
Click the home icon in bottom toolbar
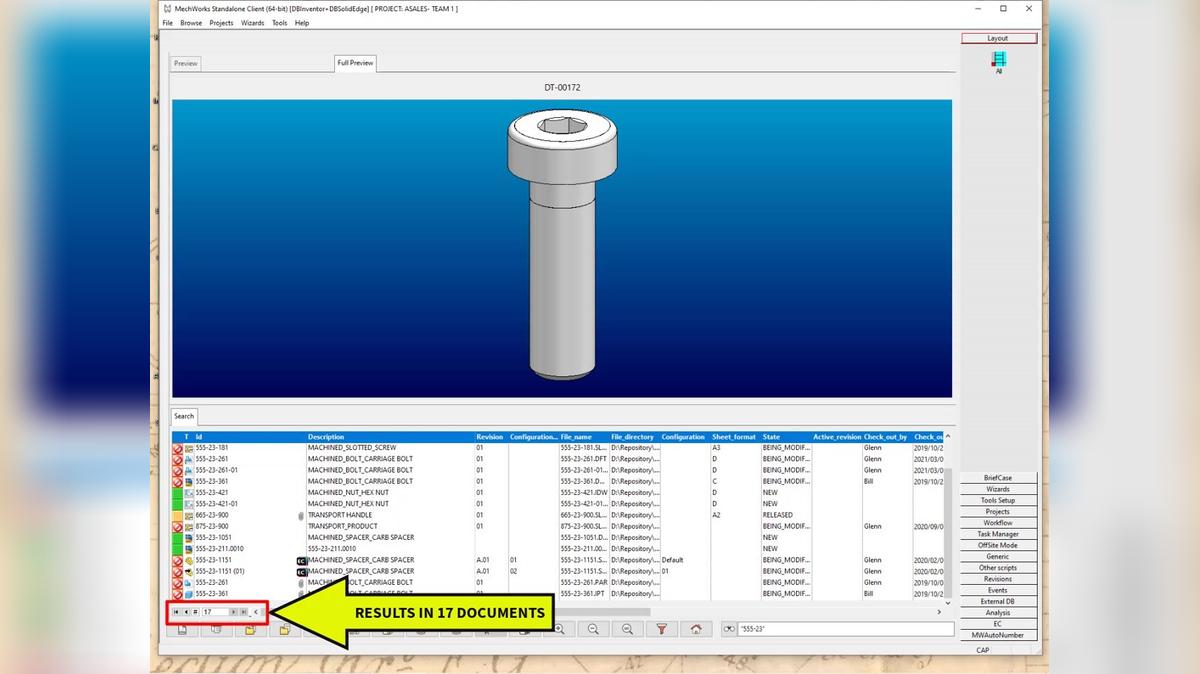click(x=696, y=629)
